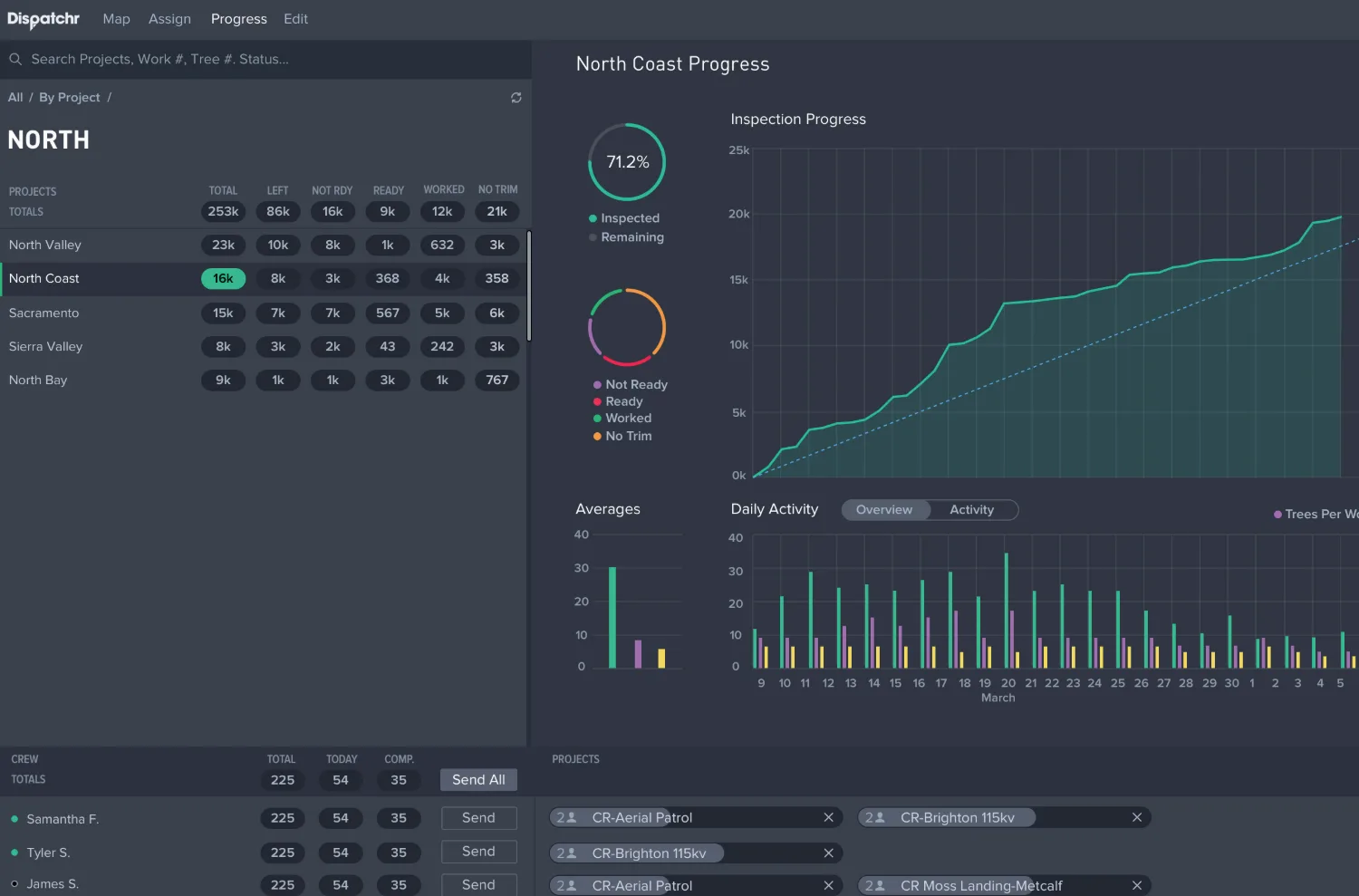Select crew member Tyler S.
Screen dimensions: 1359x896
48,853
